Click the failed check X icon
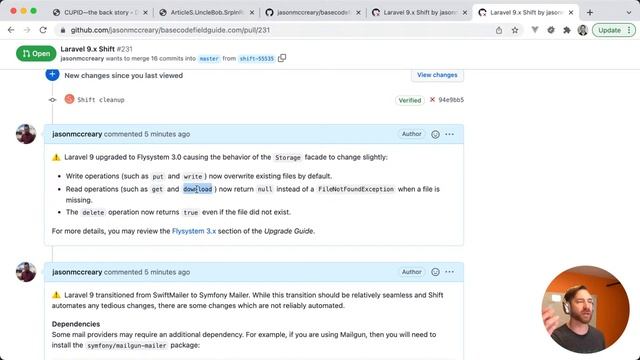The height and width of the screenshot is (360, 640). (x=432, y=100)
